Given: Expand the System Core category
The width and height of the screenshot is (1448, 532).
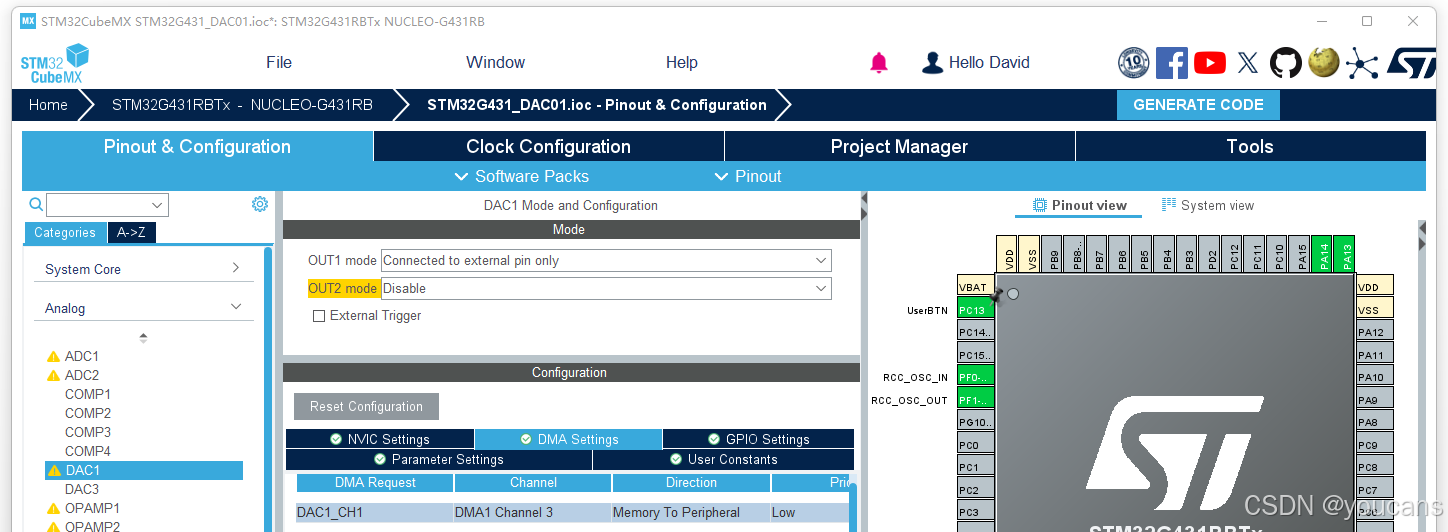Looking at the screenshot, I should click(142, 269).
